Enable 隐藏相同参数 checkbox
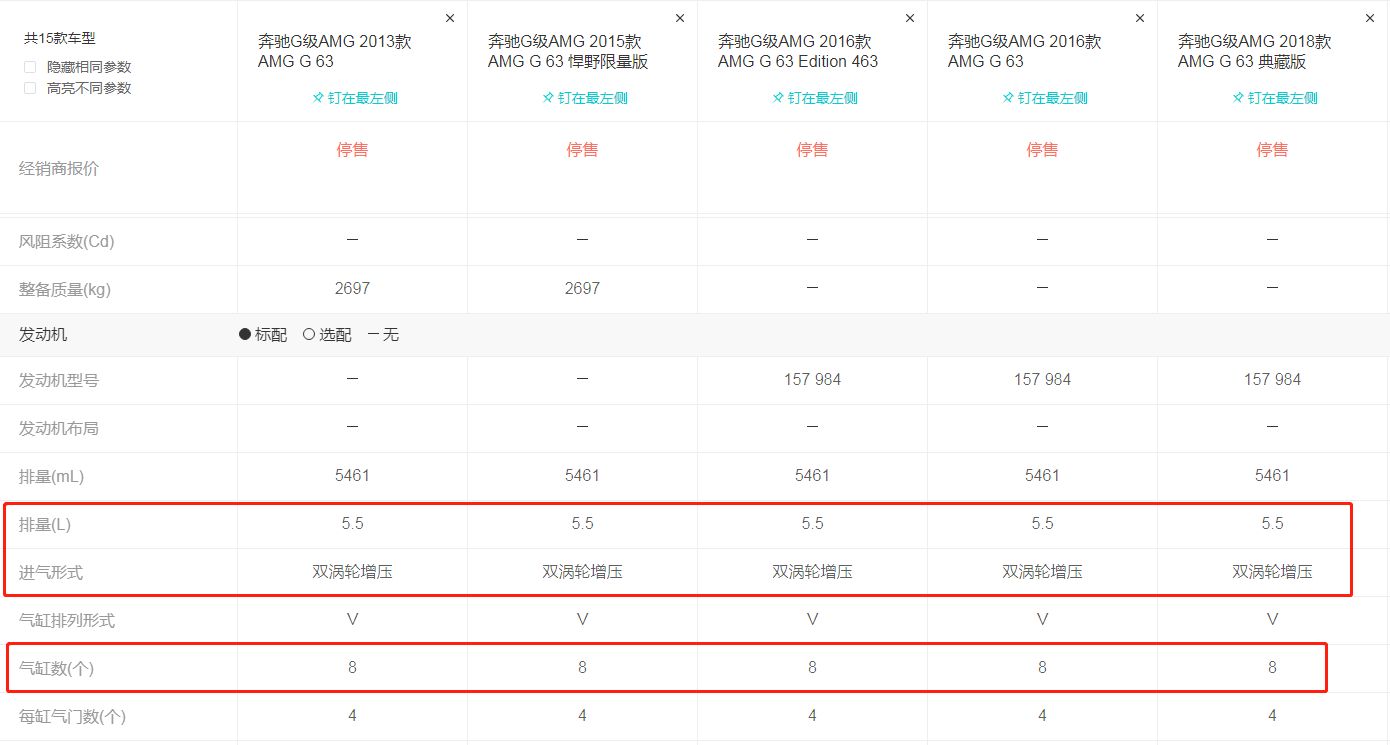This screenshot has width=1390, height=745. (x=30, y=67)
